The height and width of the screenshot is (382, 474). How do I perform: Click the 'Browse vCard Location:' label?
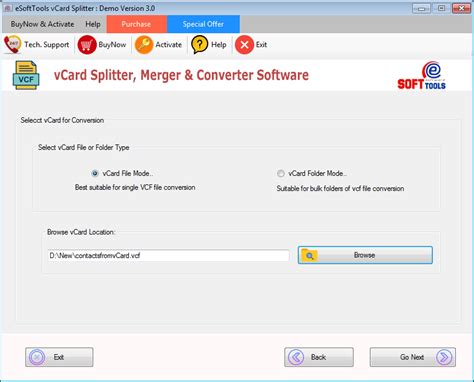pos(81,232)
